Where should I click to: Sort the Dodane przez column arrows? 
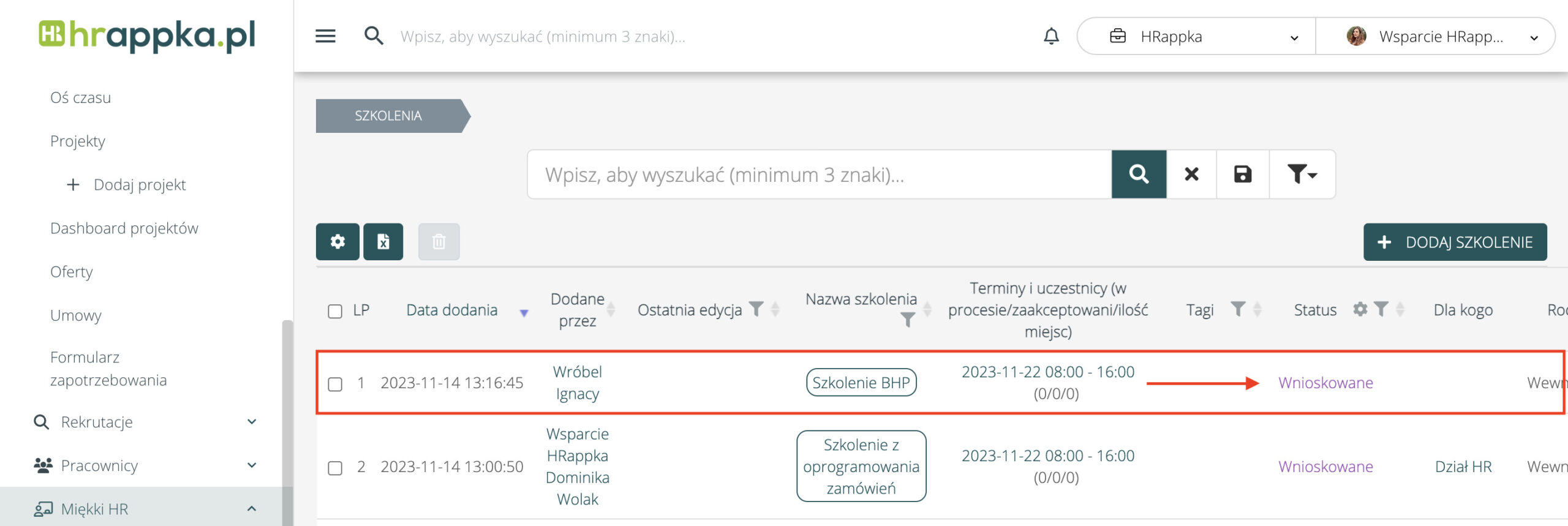point(611,310)
